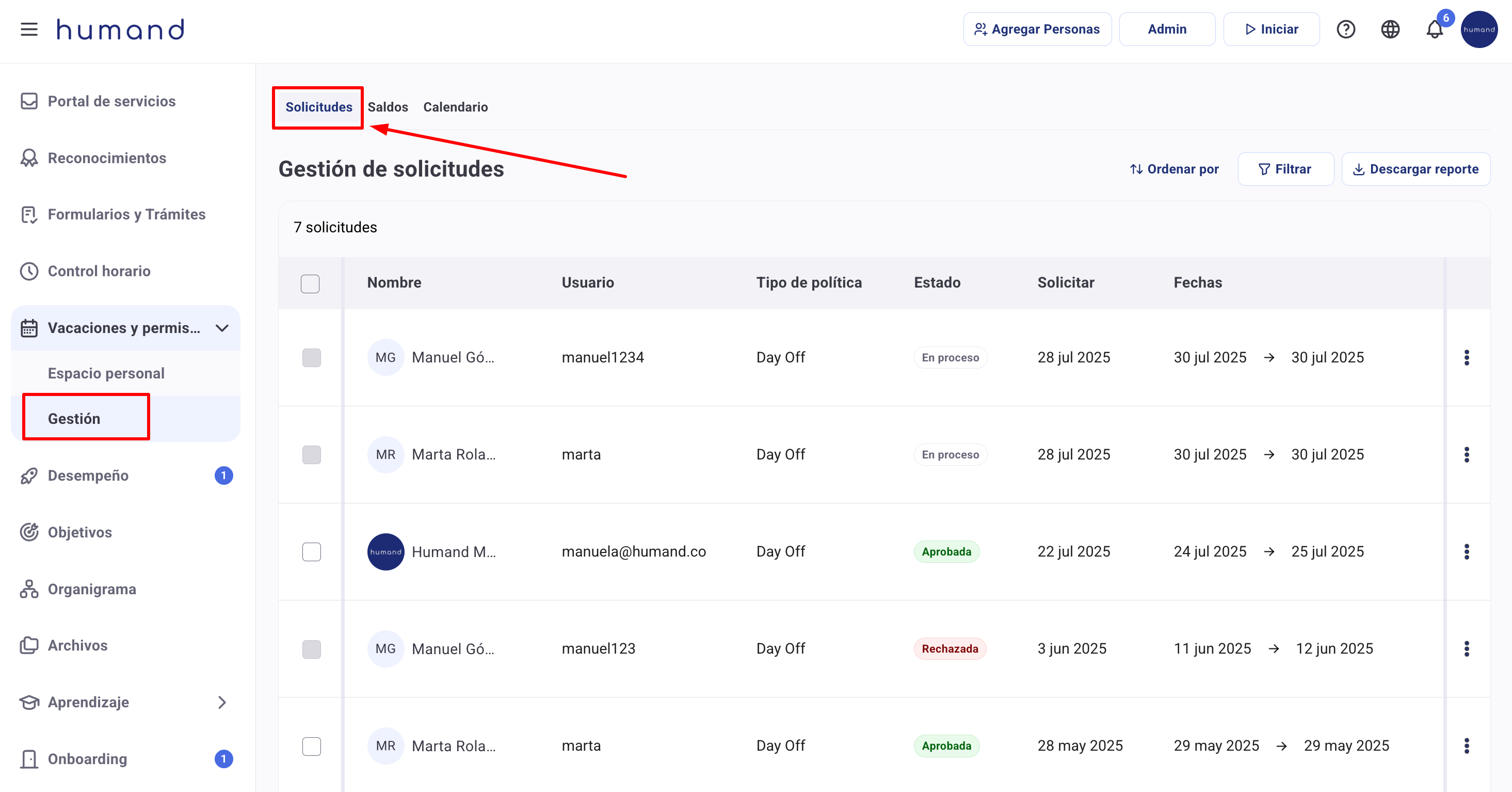Open Reconocimientos from the sidebar
The width and height of the screenshot is (1512, 792).
click(107, 158)
